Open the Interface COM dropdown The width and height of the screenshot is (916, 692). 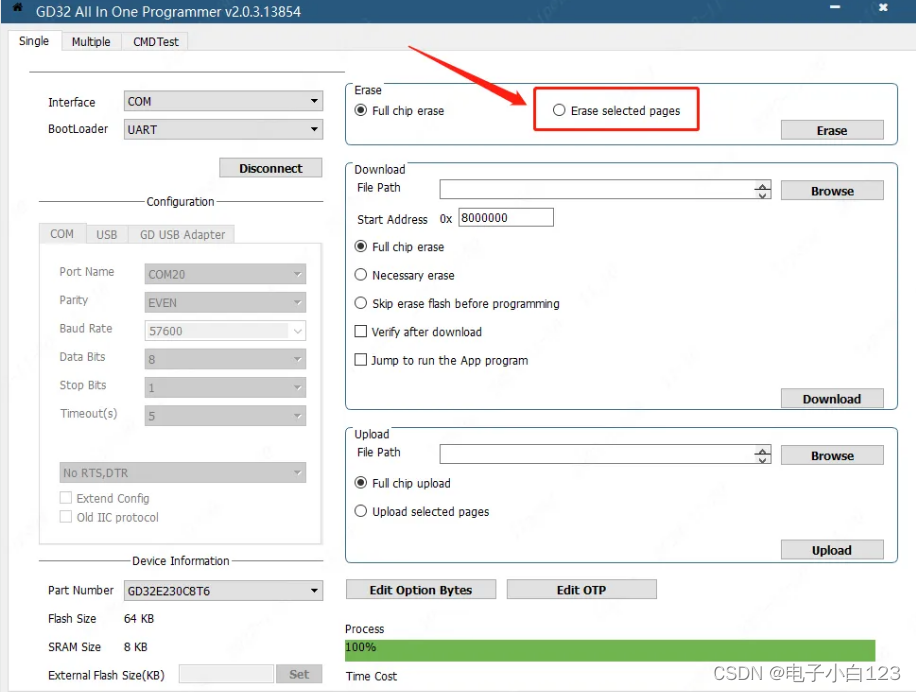point(223,101)
